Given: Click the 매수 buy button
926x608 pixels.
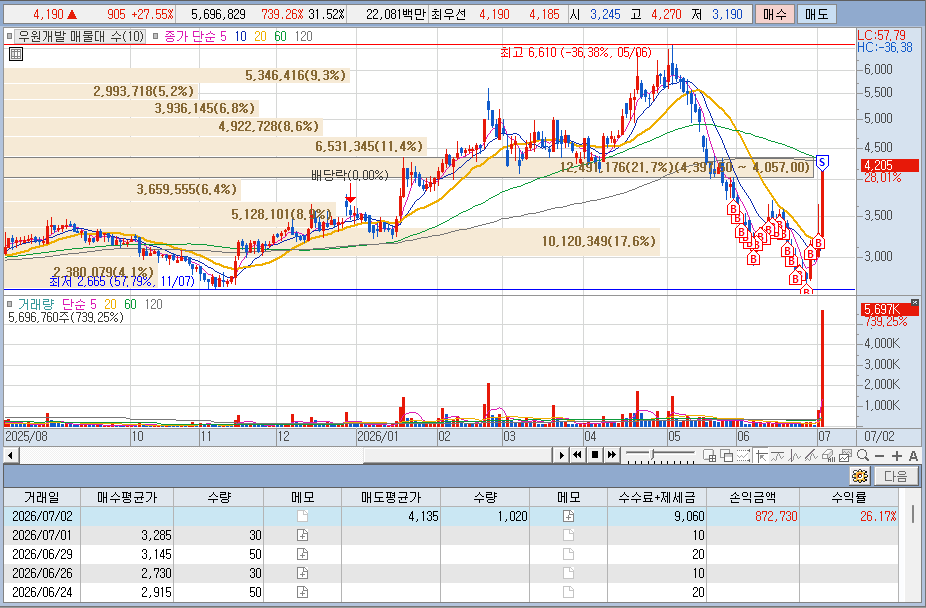Looking at the screenshot, I should (x=774, y=14).
